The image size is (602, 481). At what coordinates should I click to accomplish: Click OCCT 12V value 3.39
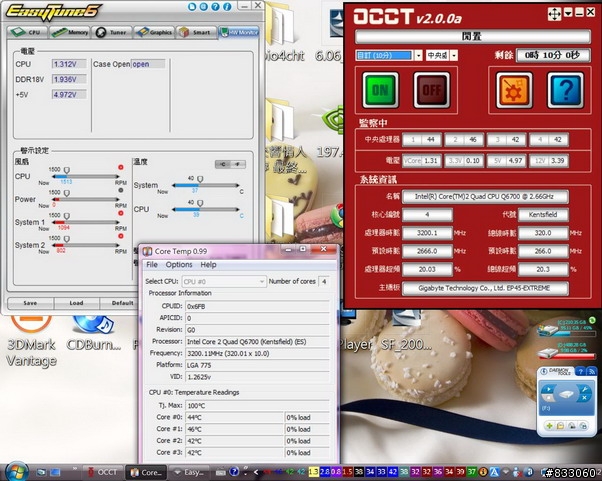558,160
